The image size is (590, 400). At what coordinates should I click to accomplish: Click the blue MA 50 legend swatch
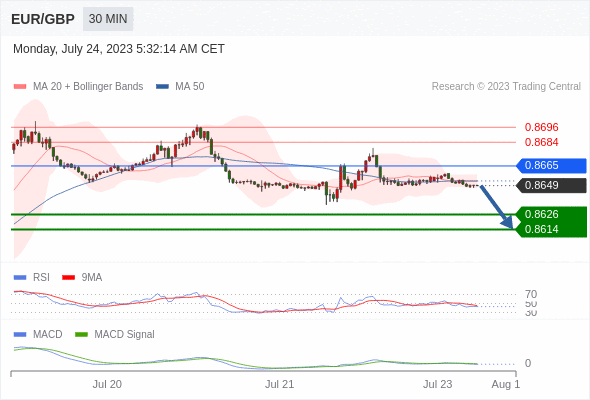click(x=162, y=87)
